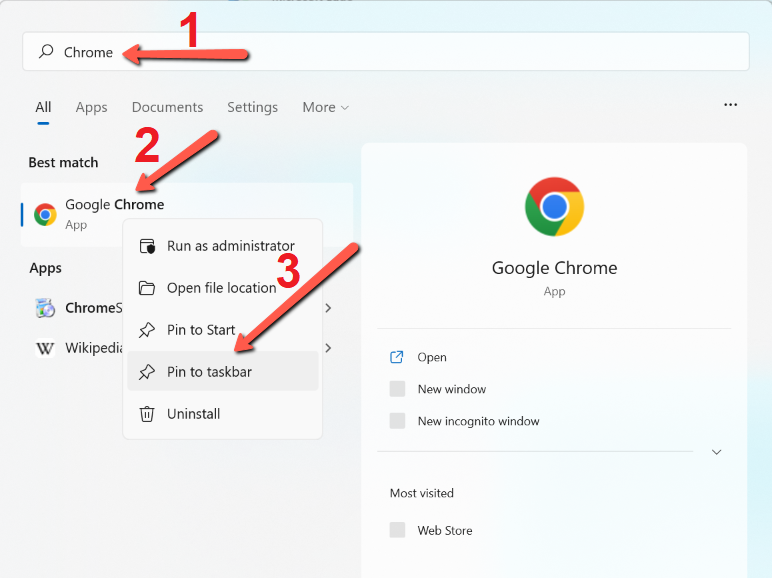
Task: Open the three-dots options menu
Action: click(731, 105)
